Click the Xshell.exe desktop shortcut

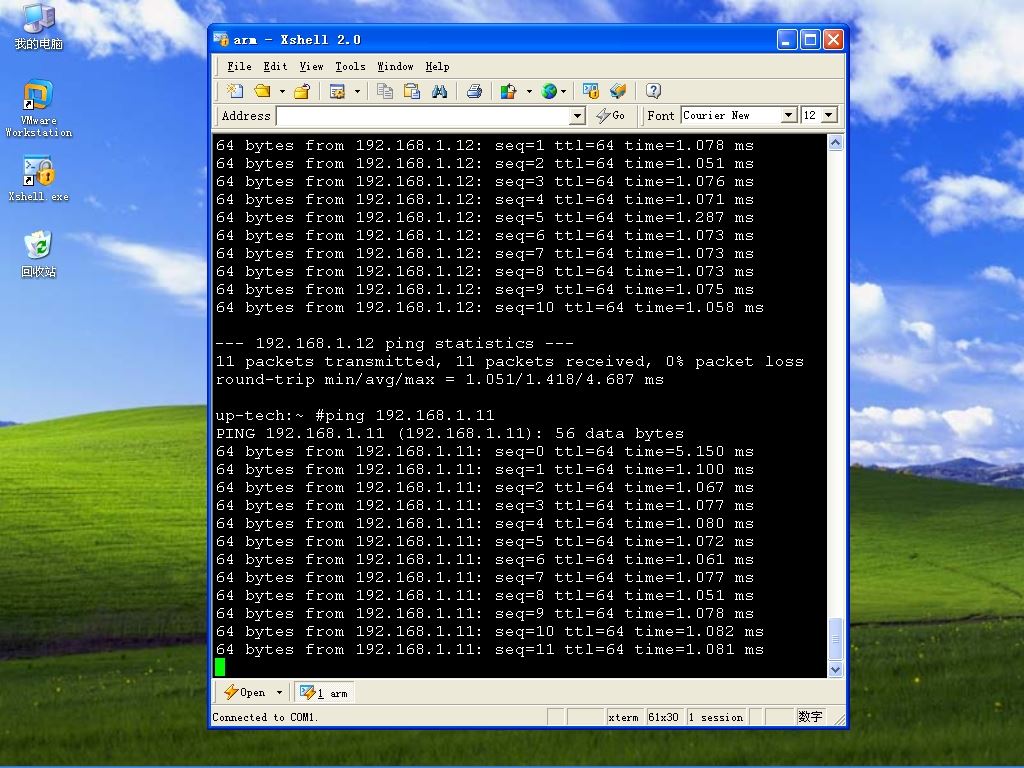tap(39, 178)
